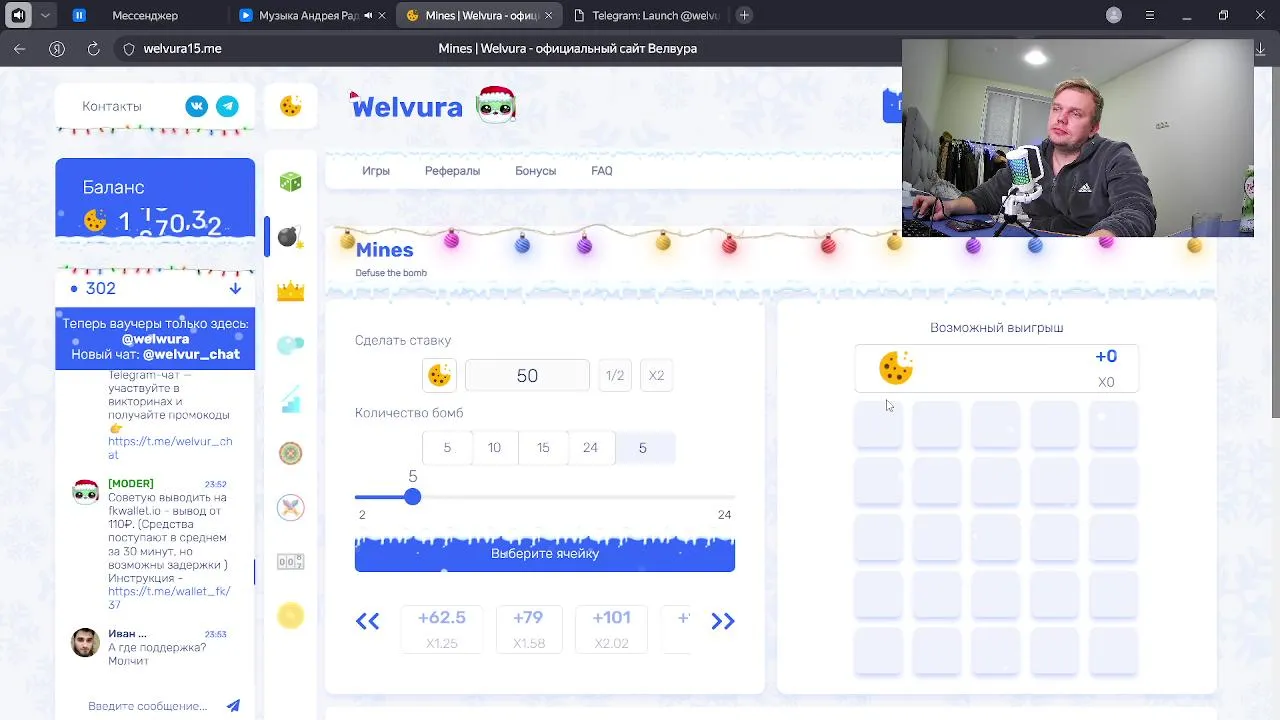Image resolution: width=1280 pixels, height=720 pixels.
Task: Open the crossed swords game icon
Action: [x=290, y=507]
